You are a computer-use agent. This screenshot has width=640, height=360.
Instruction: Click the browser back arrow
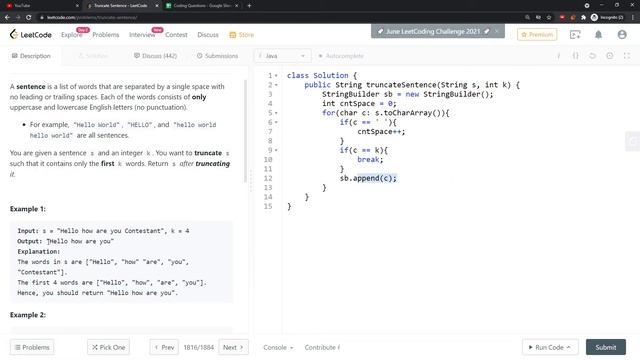pyautogui.click(x=7, y=17)
